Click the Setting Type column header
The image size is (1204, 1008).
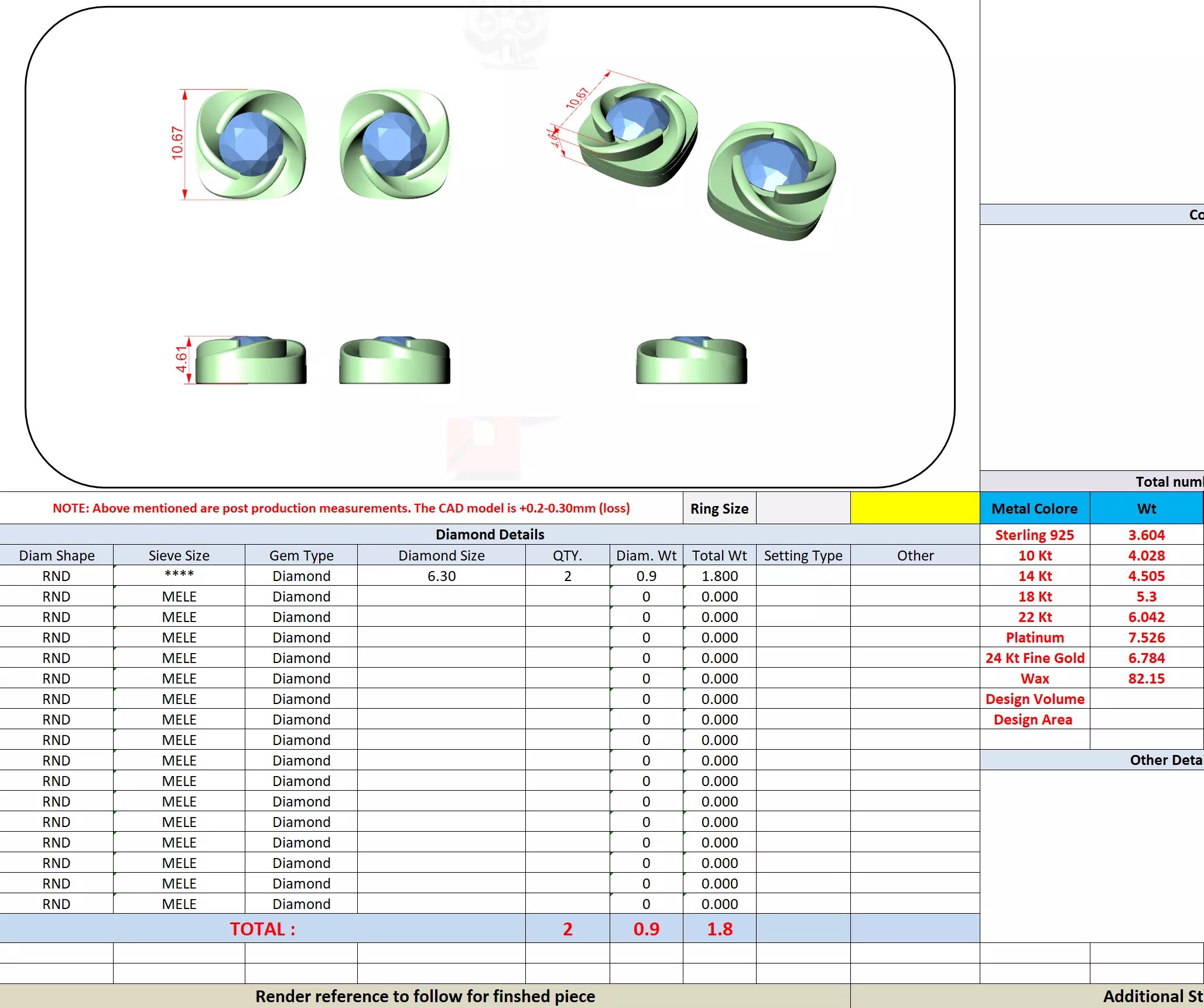[x=803, y=555]
